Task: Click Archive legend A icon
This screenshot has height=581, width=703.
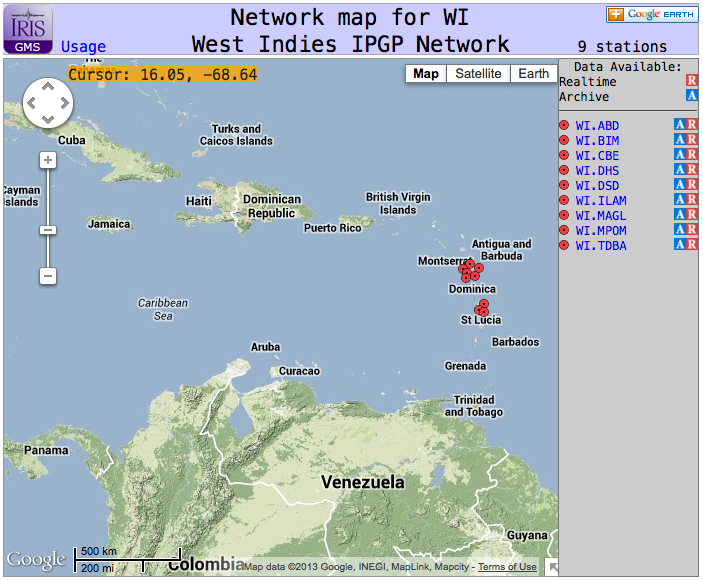Action: click(x=692, y=95)
